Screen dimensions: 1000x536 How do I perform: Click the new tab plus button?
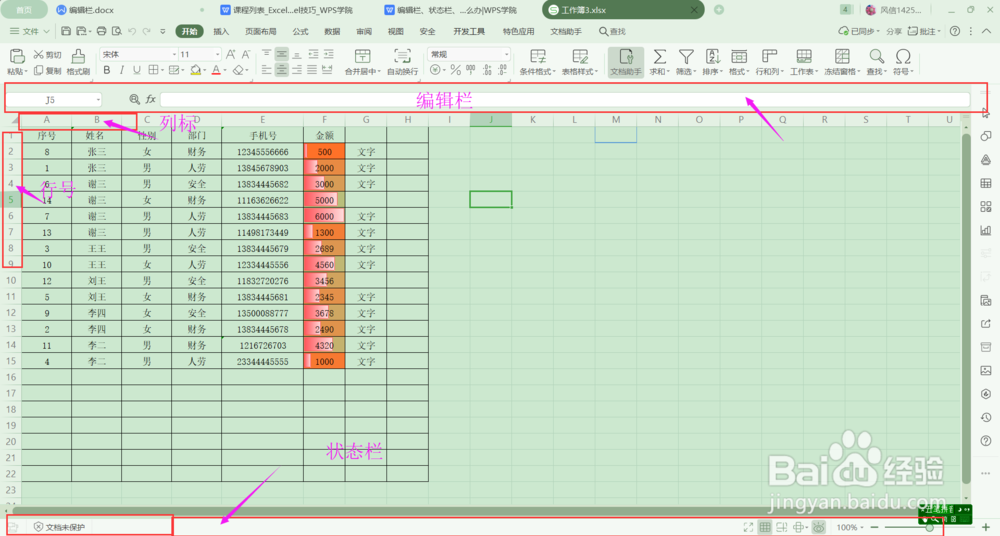(719, 10)
